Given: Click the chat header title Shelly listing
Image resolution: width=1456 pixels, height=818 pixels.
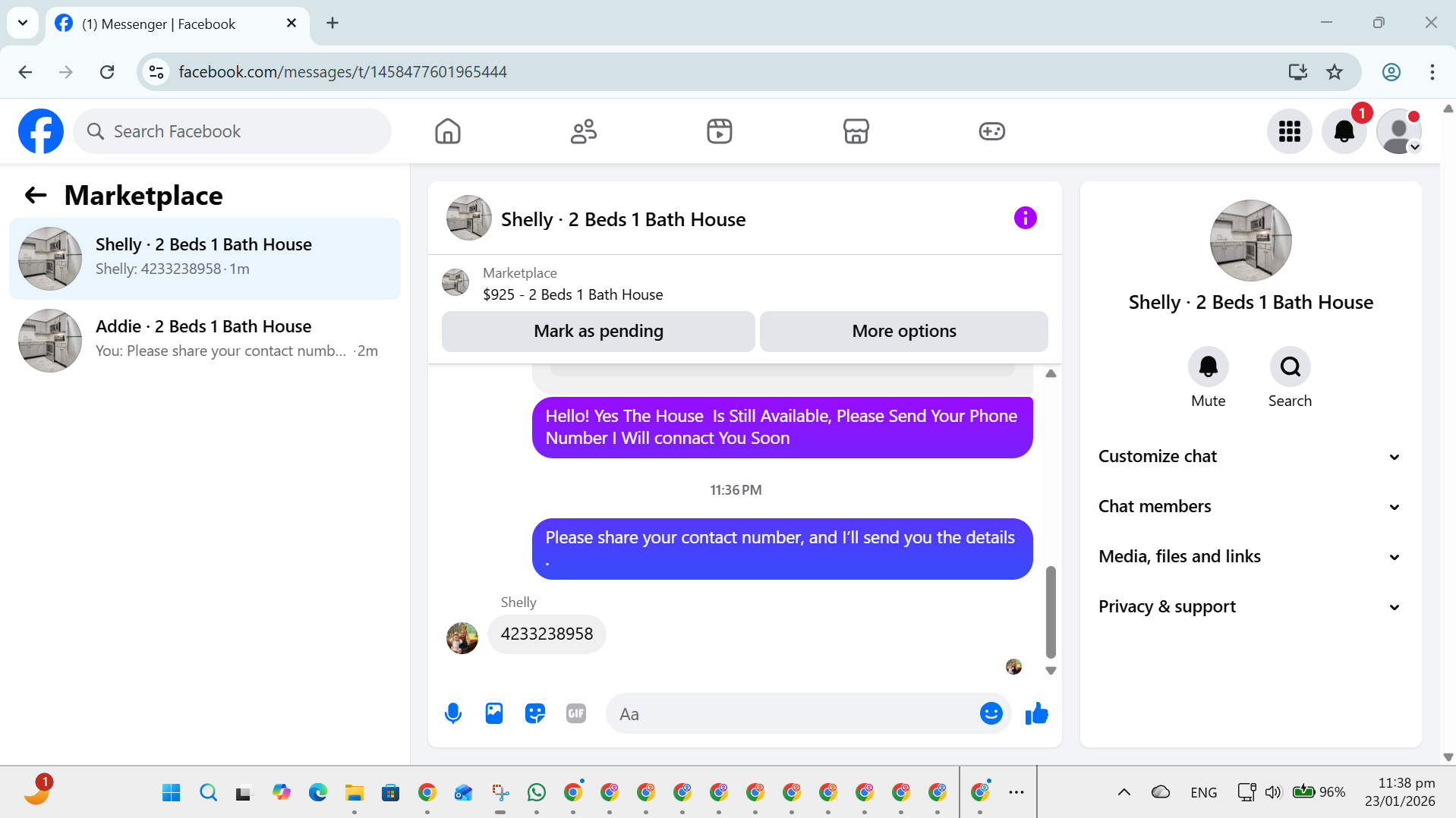Looking at the screenshot, I should (x=622, y=219).
